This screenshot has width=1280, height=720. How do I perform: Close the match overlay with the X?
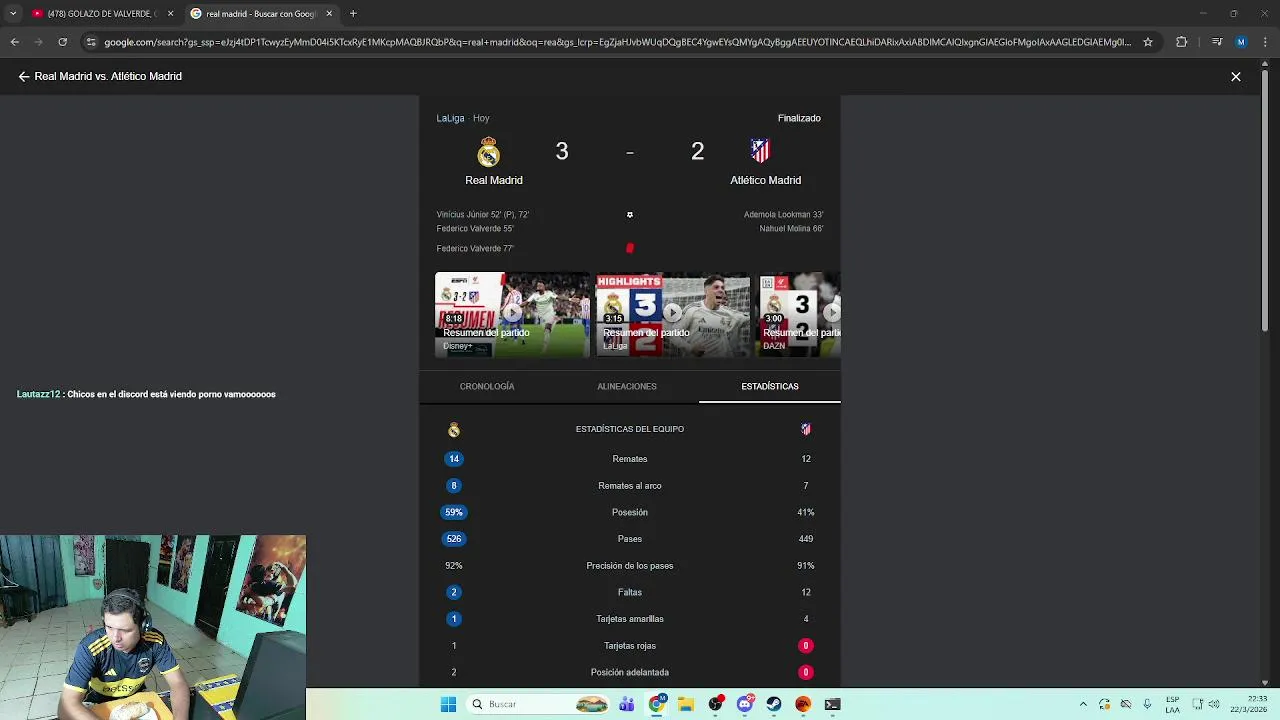pos(1236,76)
